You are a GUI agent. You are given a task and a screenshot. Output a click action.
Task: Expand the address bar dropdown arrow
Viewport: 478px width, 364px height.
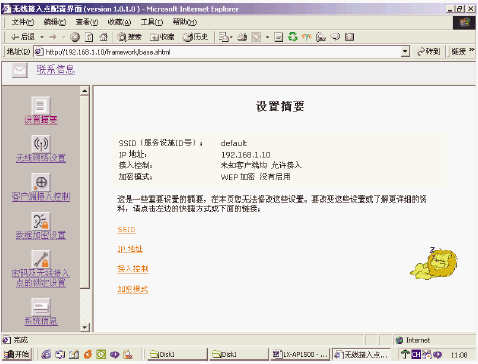click(x=405, y=52)
